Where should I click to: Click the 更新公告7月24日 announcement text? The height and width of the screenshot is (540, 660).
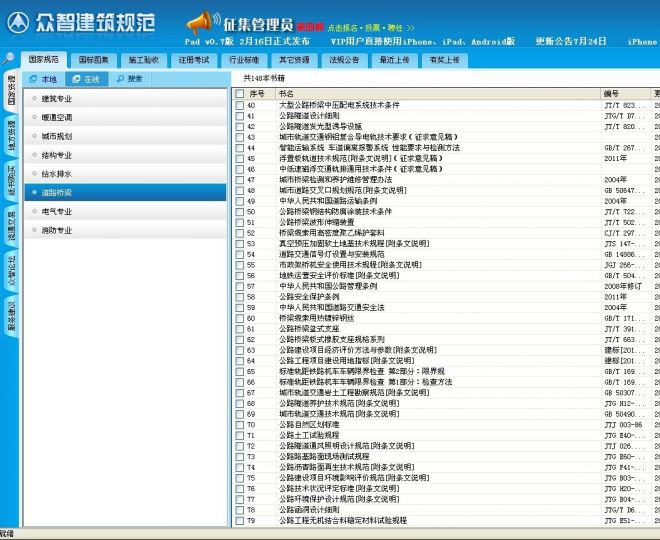tap(571, 41)
